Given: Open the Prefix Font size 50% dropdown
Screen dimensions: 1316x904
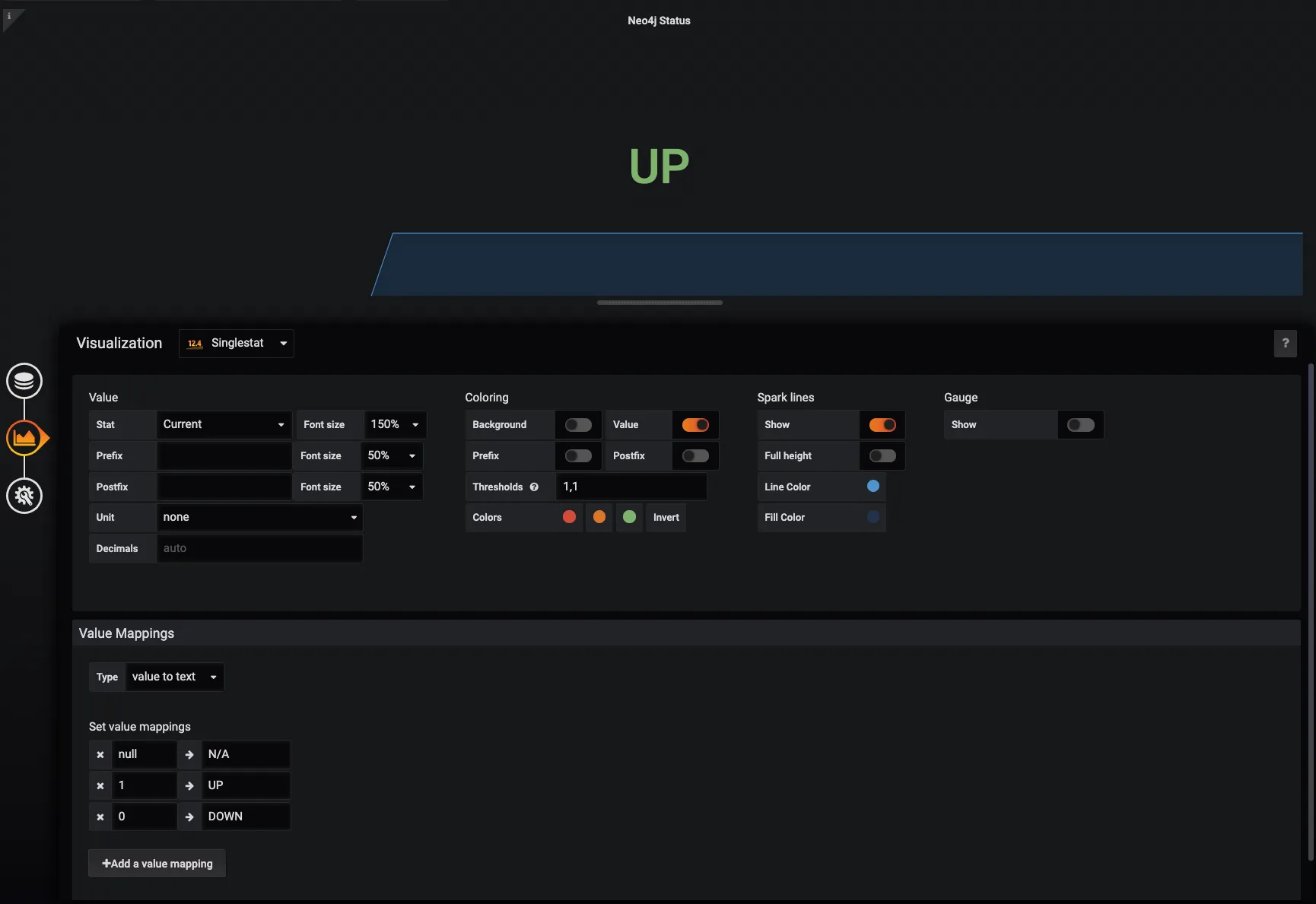Looking at the screenshot, I should [392, 455].
